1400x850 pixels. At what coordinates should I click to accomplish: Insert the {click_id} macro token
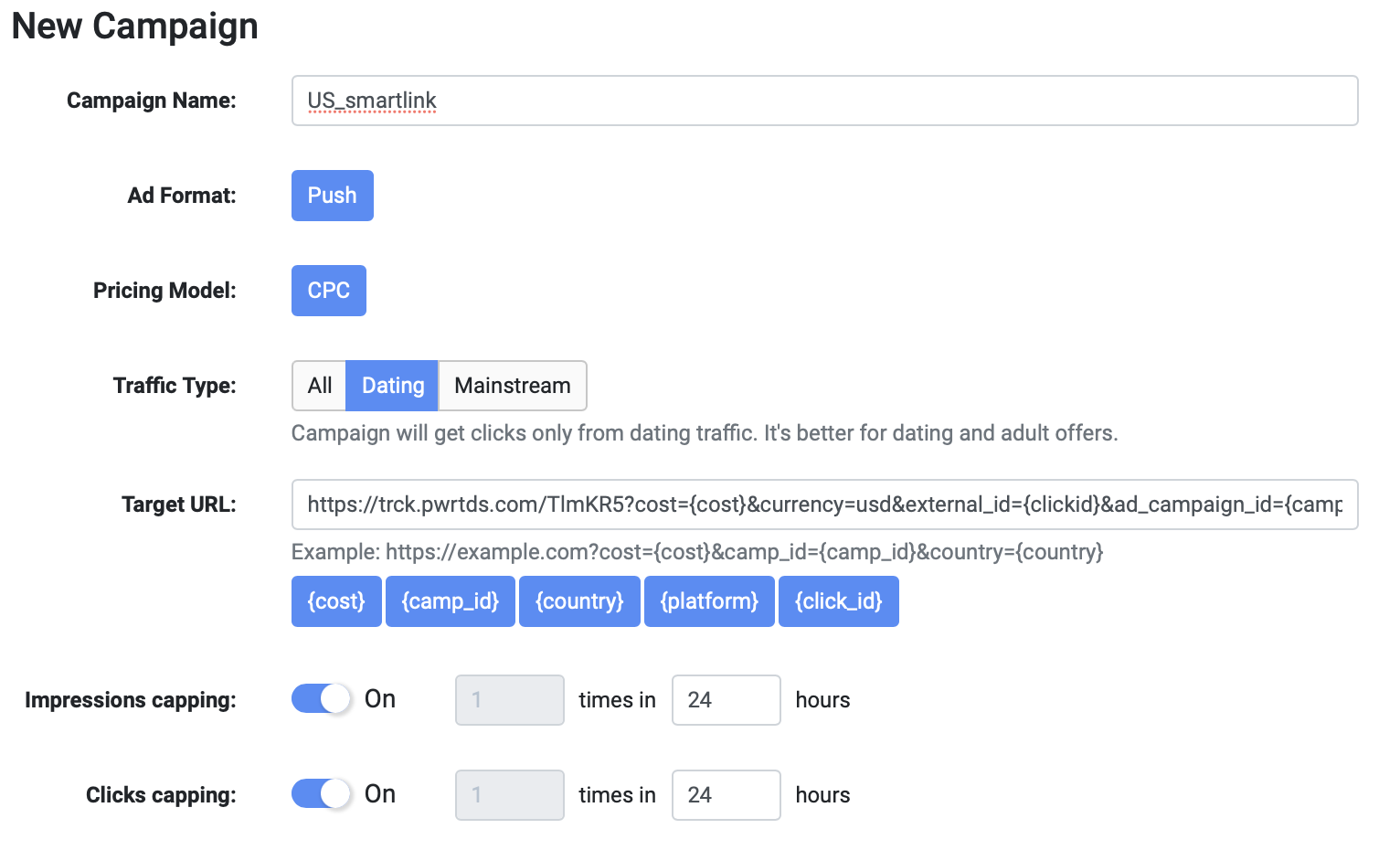point(838,601)
